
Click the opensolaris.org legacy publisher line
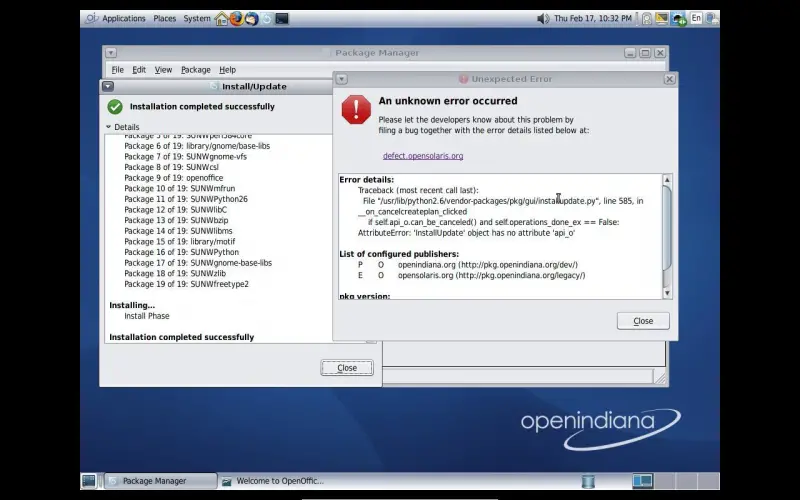click(471, 276)
